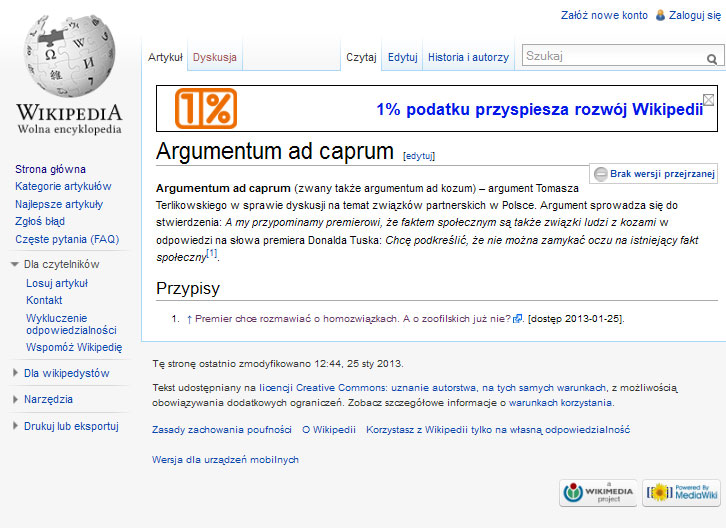
Task: Open the Załóż nowe konto link
Action: tap(604, 16)
